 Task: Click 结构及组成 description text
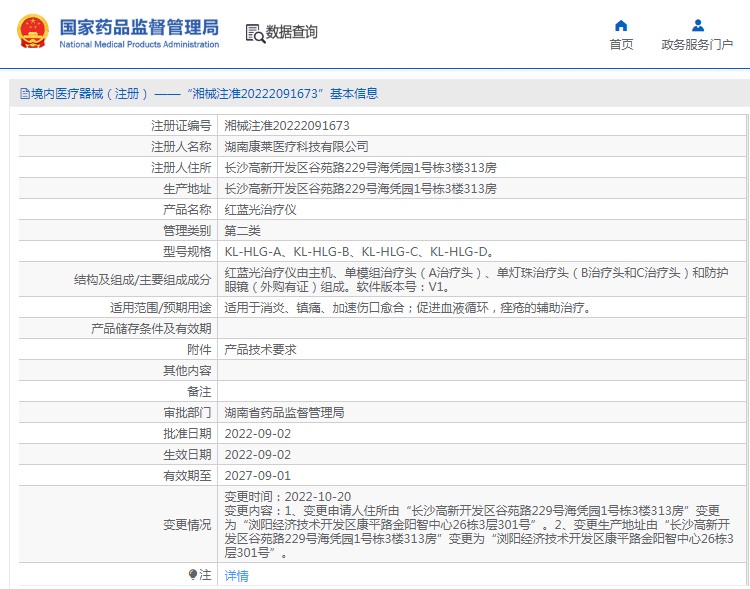(476, 279)
